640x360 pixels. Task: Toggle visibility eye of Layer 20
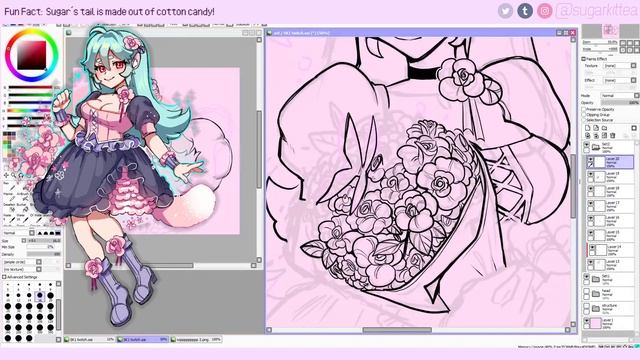click(590, 159)
